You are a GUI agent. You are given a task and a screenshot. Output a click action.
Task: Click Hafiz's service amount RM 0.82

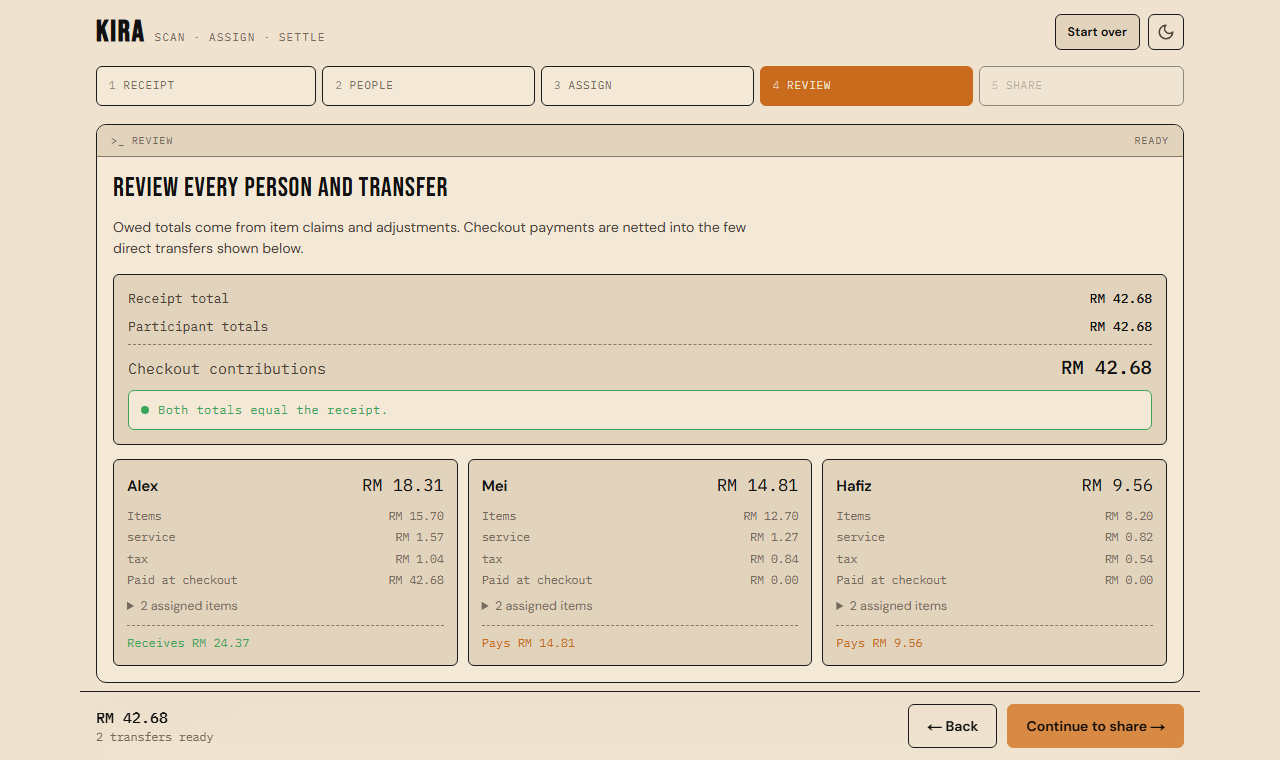1129,537
